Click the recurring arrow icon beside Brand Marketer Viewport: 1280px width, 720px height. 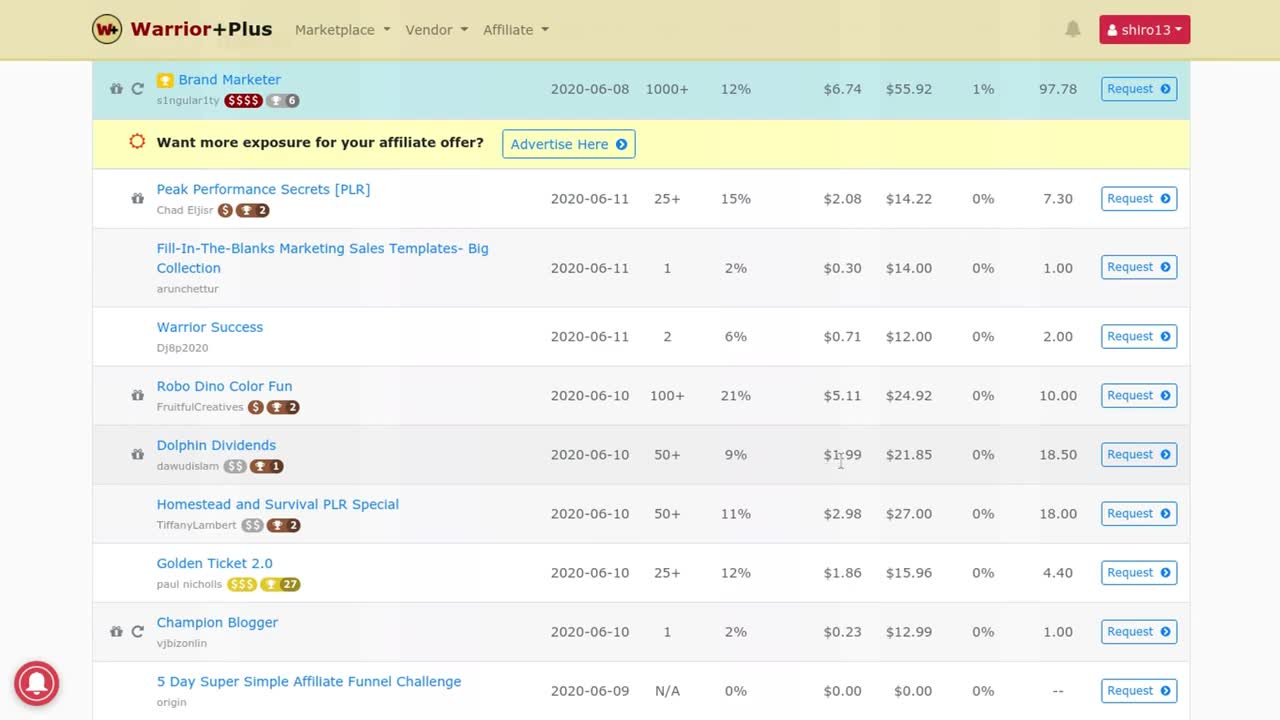[137, 89]
